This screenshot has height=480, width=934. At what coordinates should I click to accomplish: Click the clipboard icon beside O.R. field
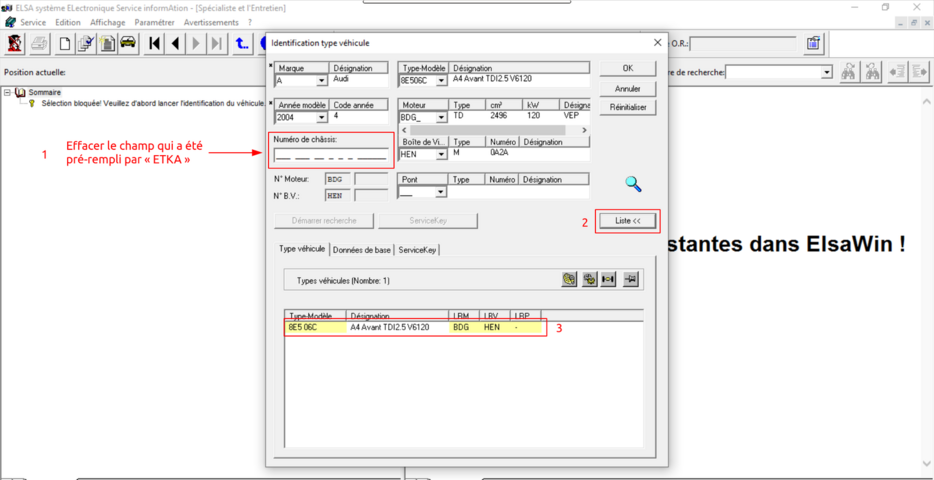[x=813, y=43]
